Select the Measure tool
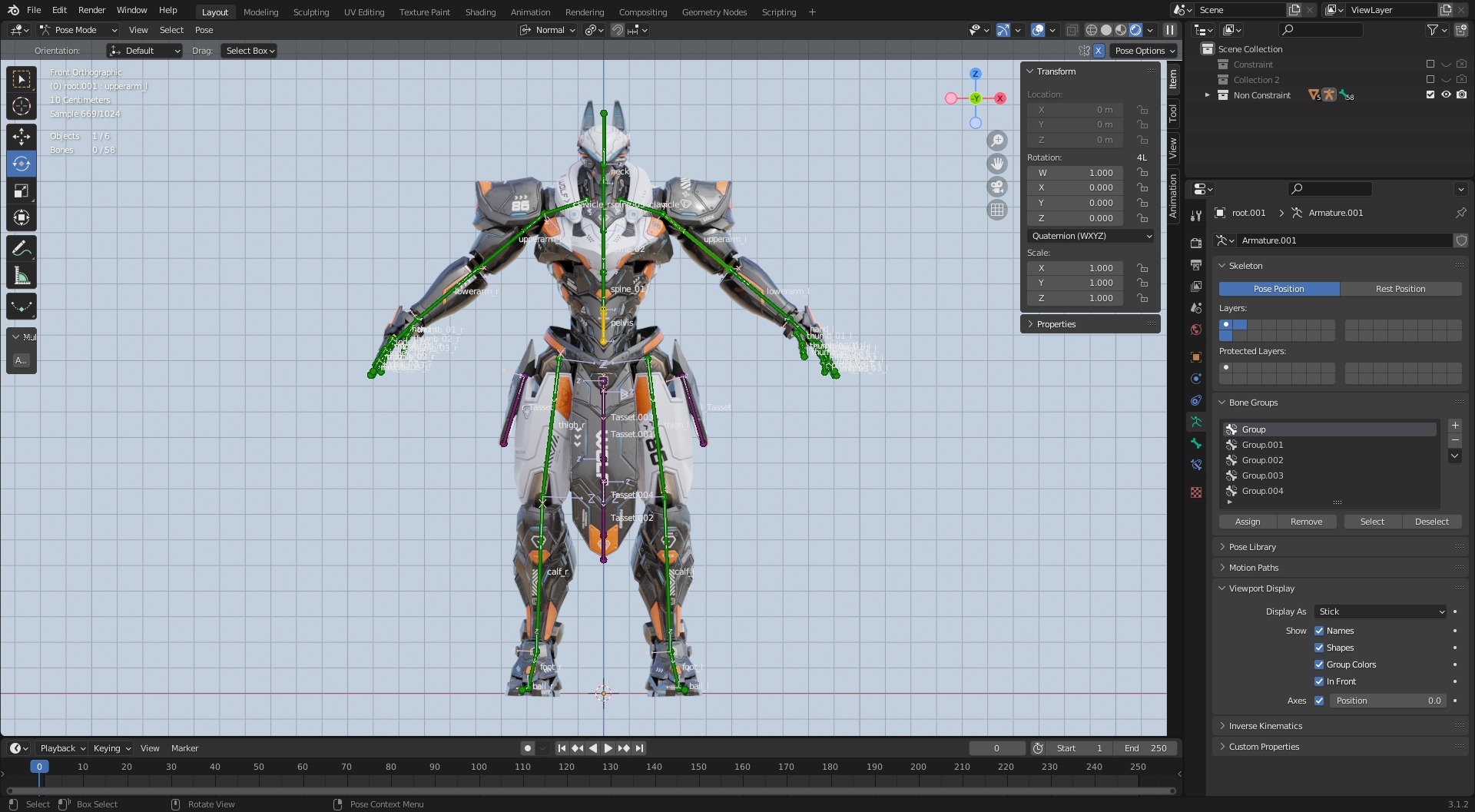The image size is (1475, 812). pos(22,276)
